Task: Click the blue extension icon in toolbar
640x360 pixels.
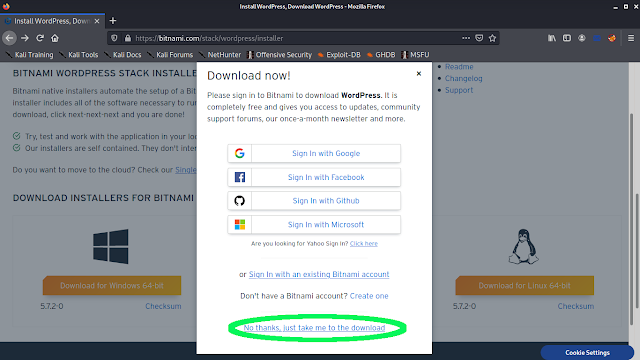Action: [597, 38]
